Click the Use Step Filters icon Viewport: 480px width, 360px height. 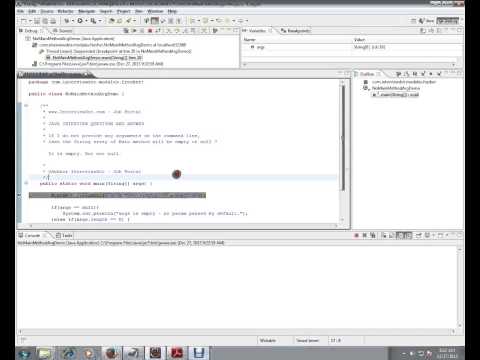[204, 31]
